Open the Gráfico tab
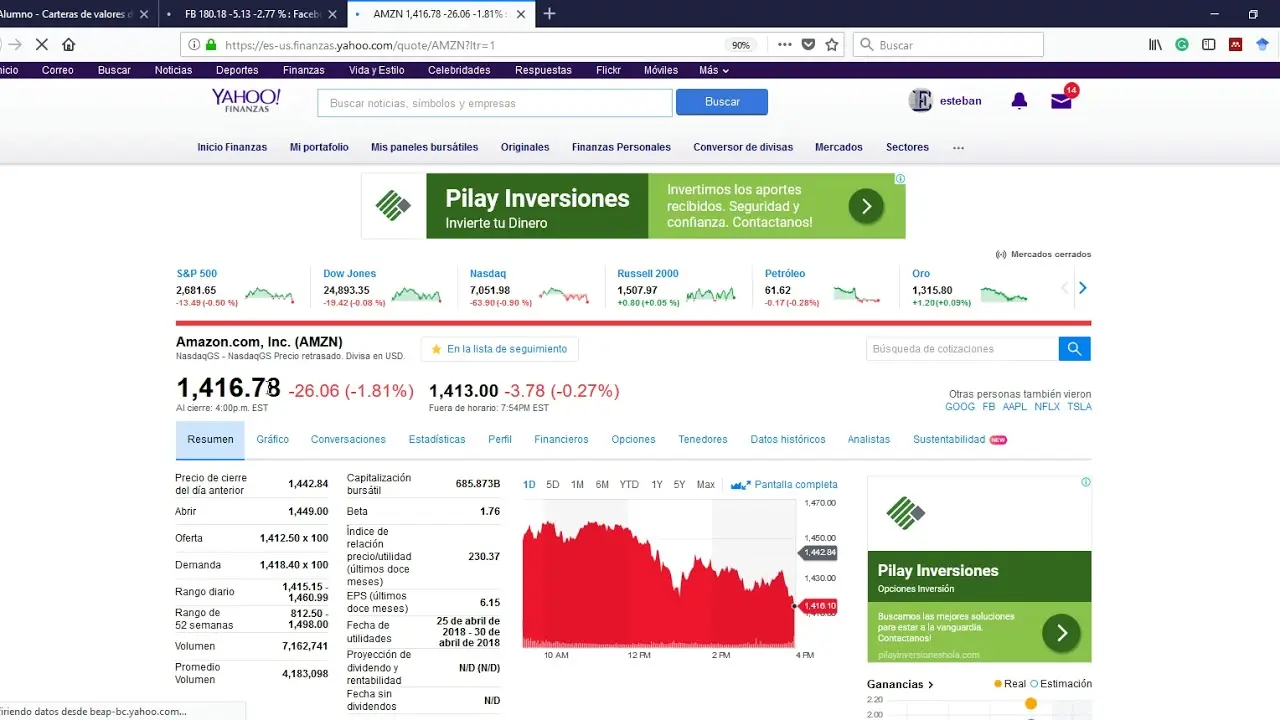The height and width of the screenshot is (720, 1280). (x=272, y=439)
